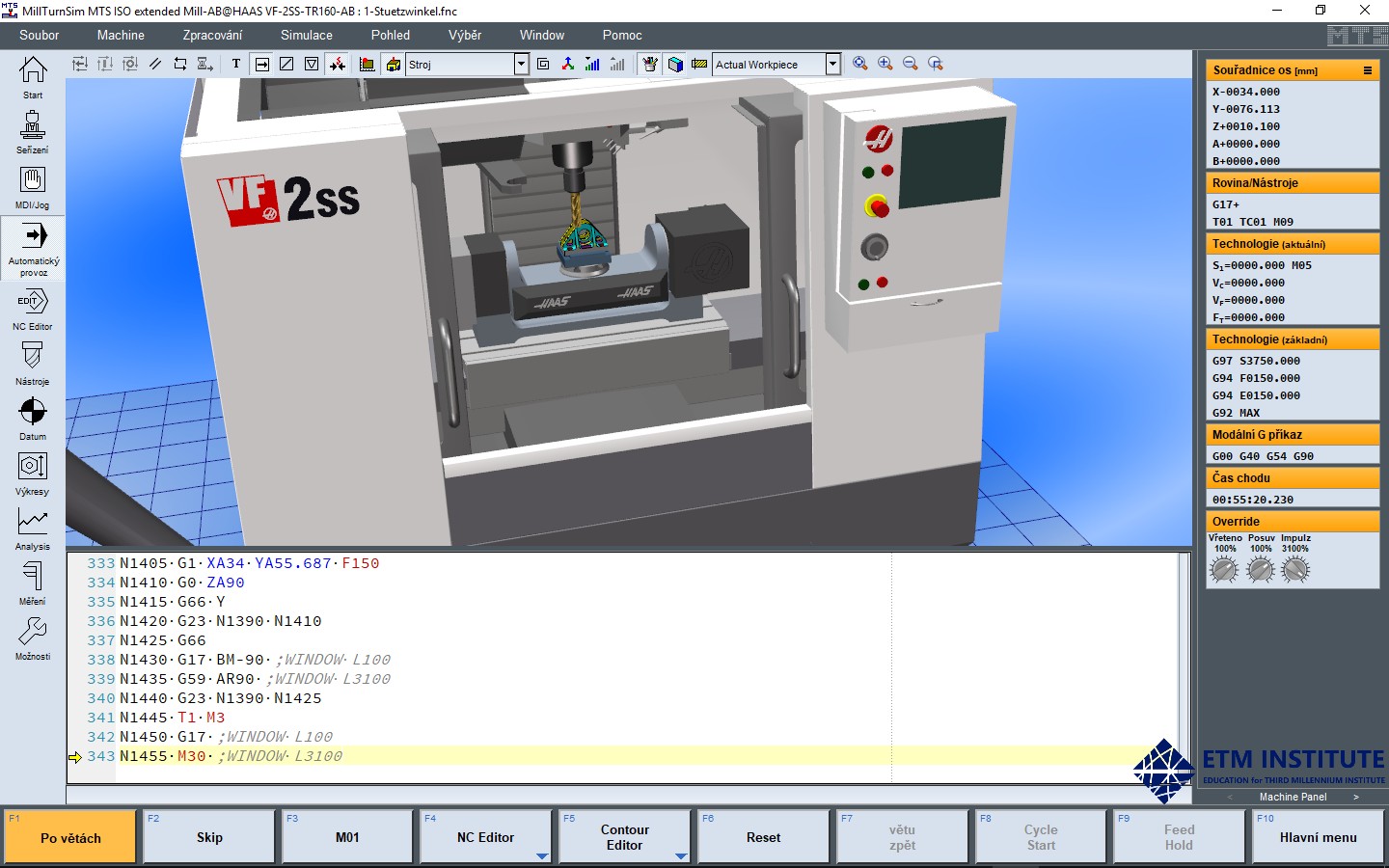Open the Výběr menu
The image size is (1389, 868).
coord(465,35)
